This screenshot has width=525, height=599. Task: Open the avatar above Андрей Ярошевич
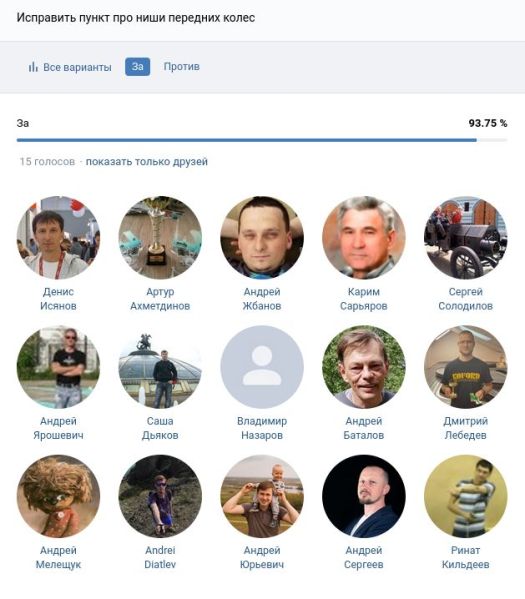pyautogui.click(x=58, y=367)
